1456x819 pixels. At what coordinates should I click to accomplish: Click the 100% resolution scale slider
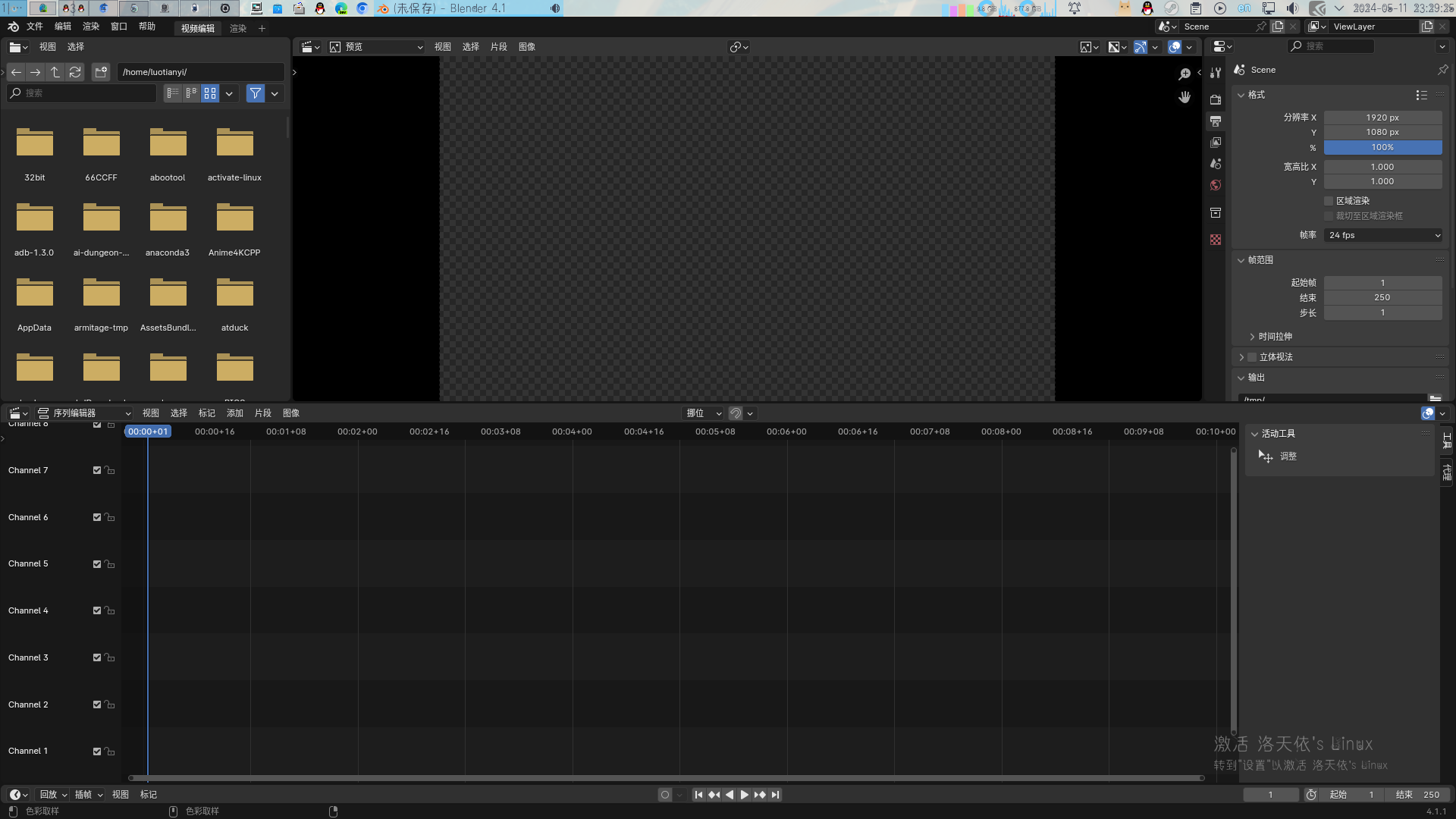coord(1382,148)
